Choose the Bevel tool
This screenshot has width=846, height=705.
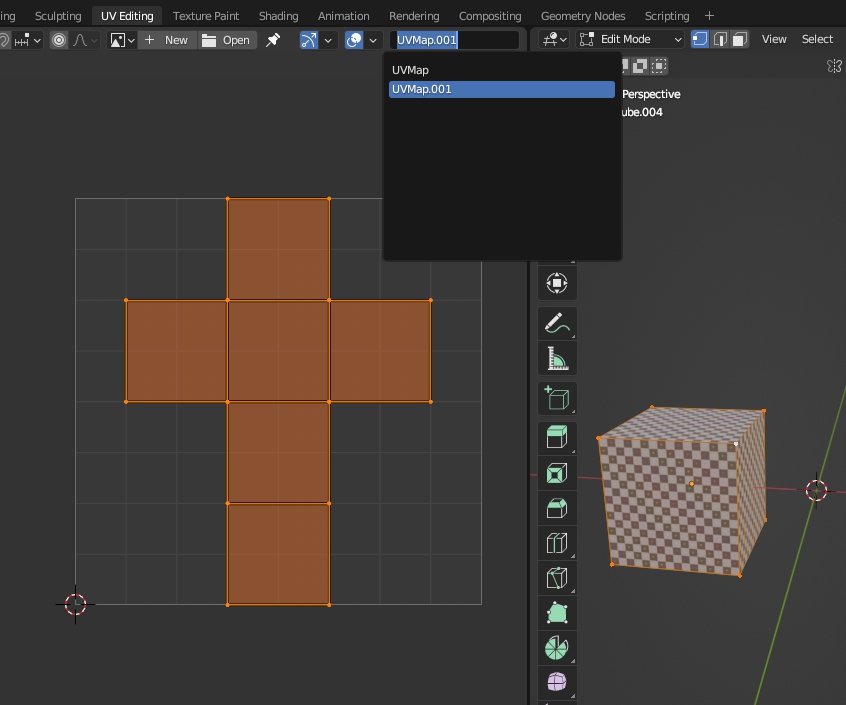[557, 508]
